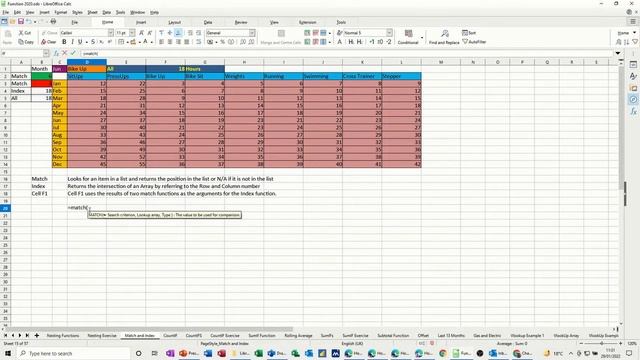The width and height of the screenshot is (640, 360).
Task: Open the General number format dropdown
Action: coord(252,33)
